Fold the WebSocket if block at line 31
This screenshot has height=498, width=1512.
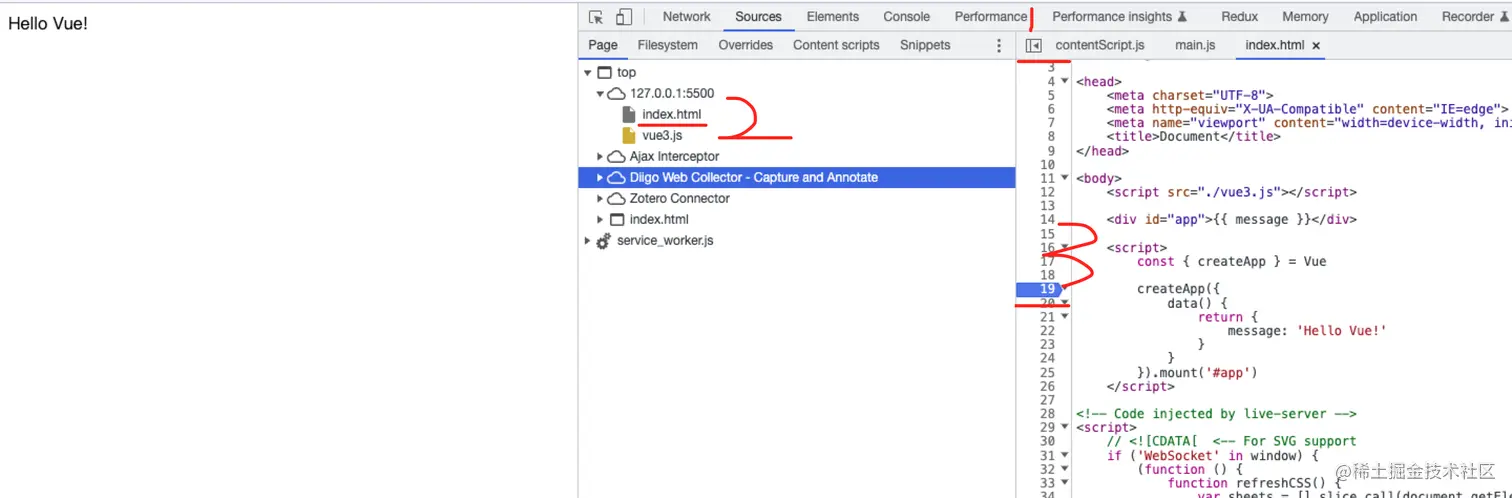1065,455
